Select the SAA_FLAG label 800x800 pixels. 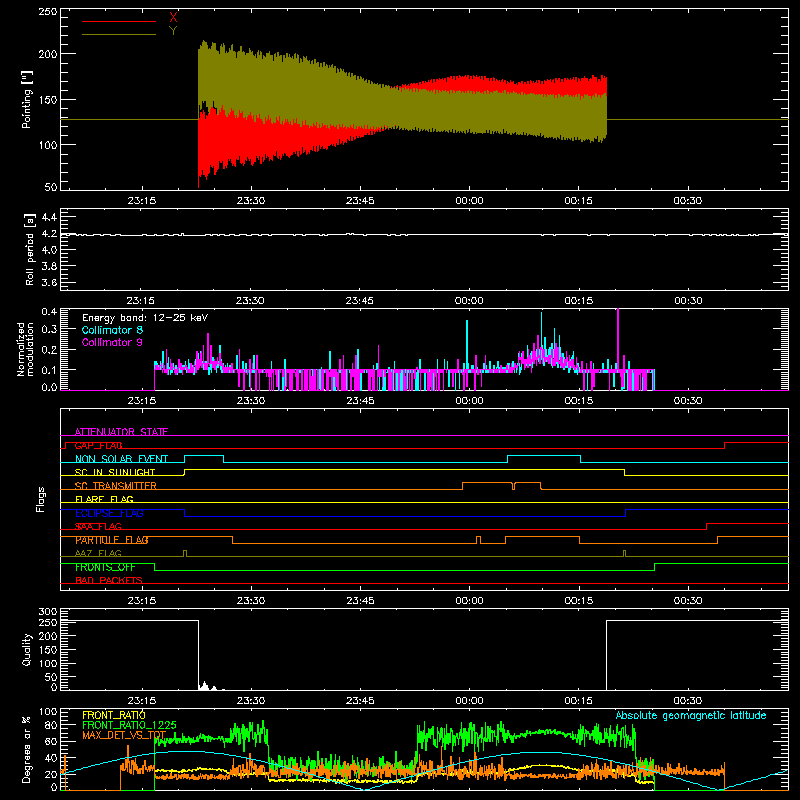pos(98,526)
